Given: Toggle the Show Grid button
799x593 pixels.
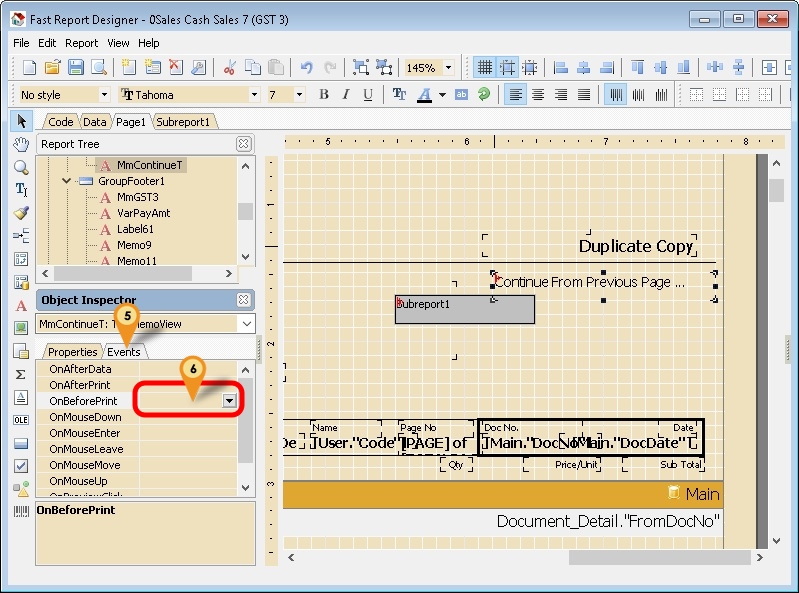Looking at the screenshot, I should pos(485,67).
